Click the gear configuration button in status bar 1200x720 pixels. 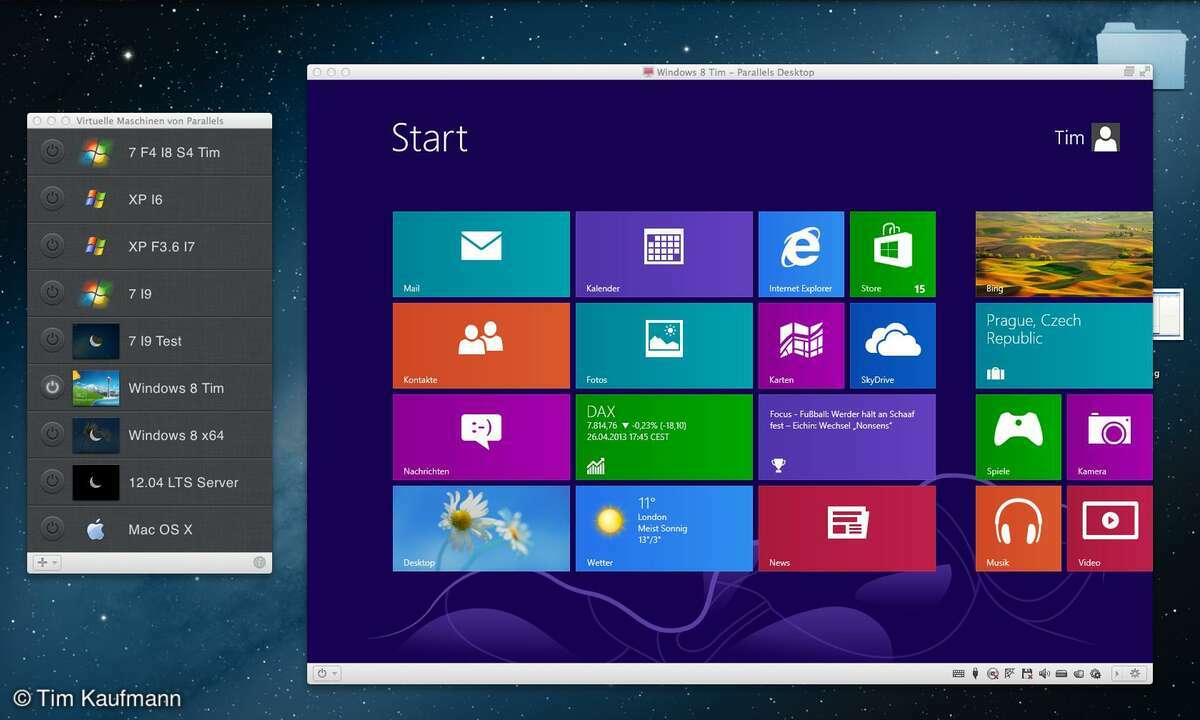click(x=1135, y=674)
